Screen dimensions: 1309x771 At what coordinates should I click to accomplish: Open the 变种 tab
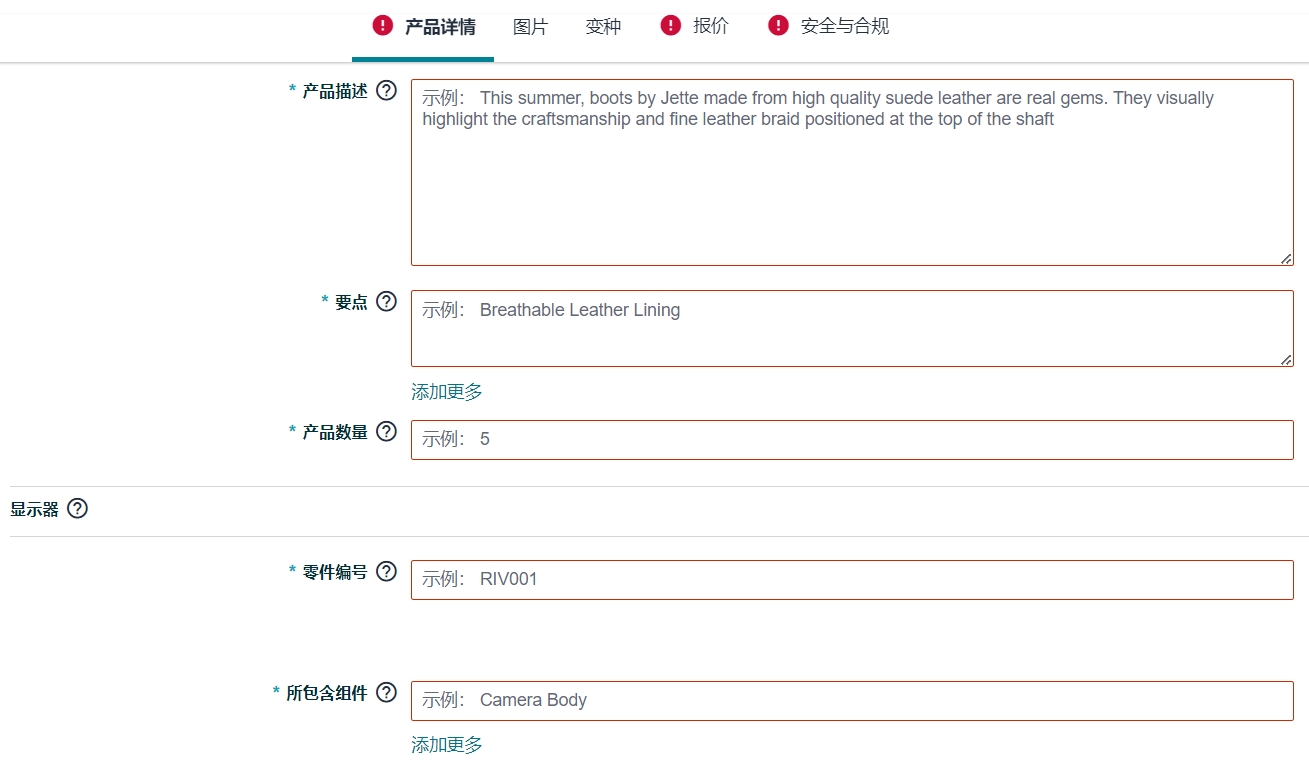click(x=603, y=27)
